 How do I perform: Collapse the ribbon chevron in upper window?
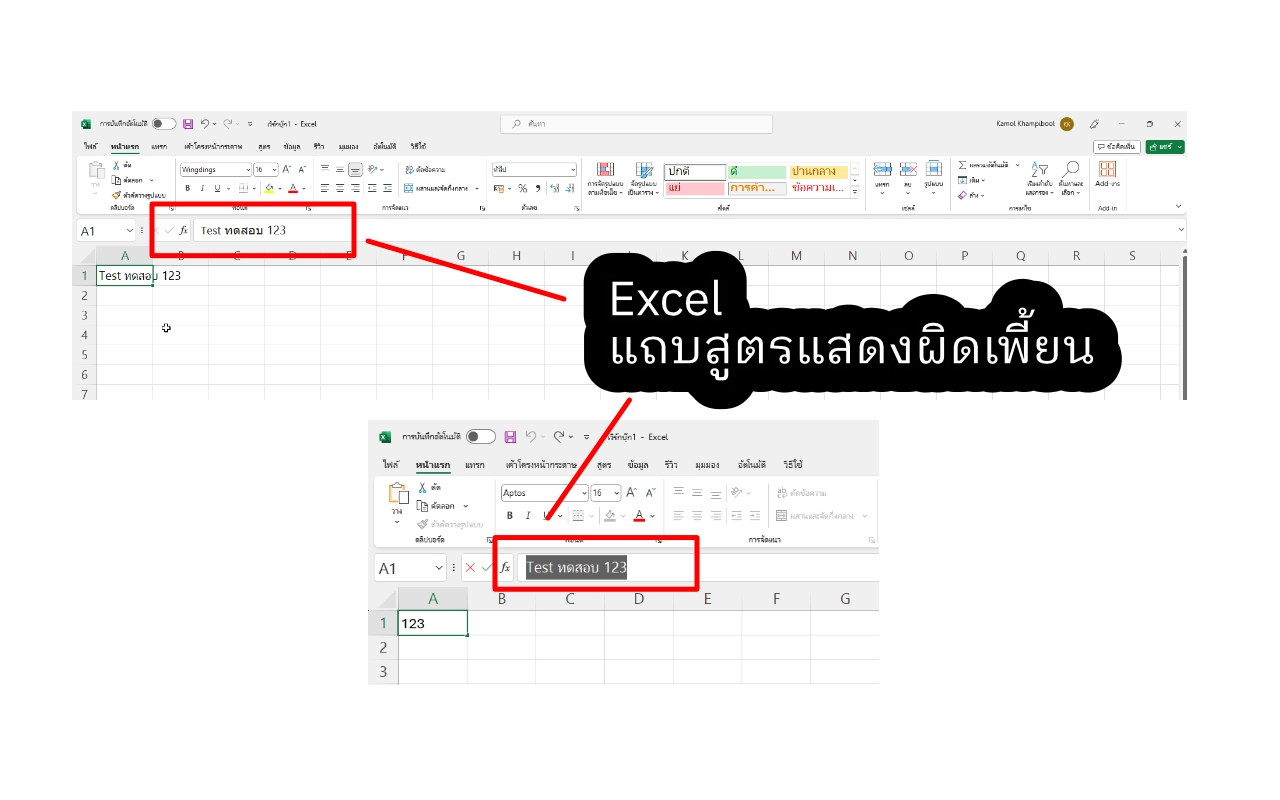[x=1179, y=206]
